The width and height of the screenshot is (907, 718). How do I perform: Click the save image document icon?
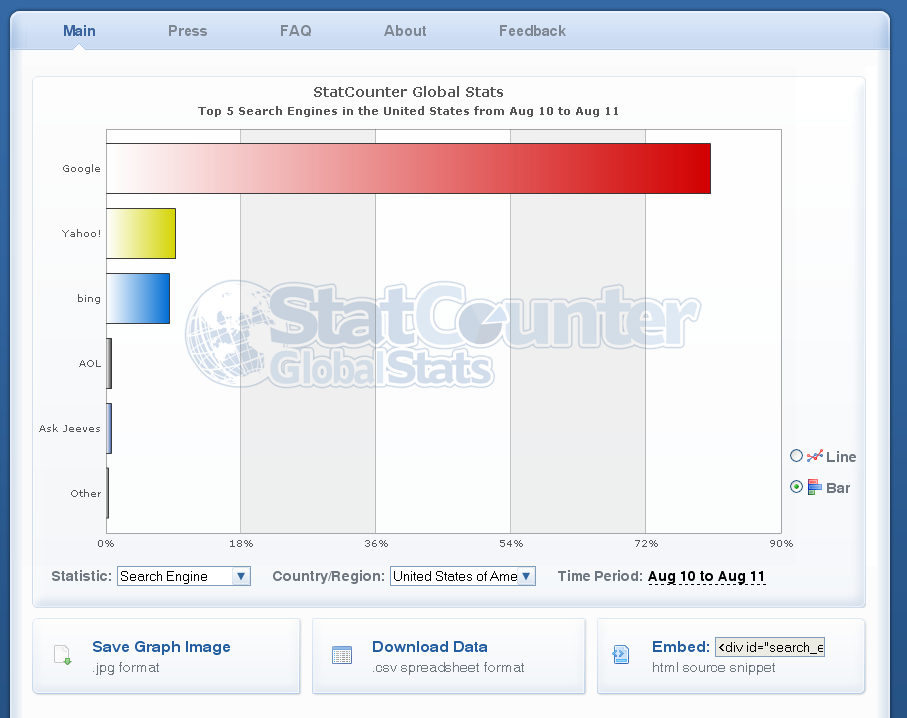coord(62,655)
